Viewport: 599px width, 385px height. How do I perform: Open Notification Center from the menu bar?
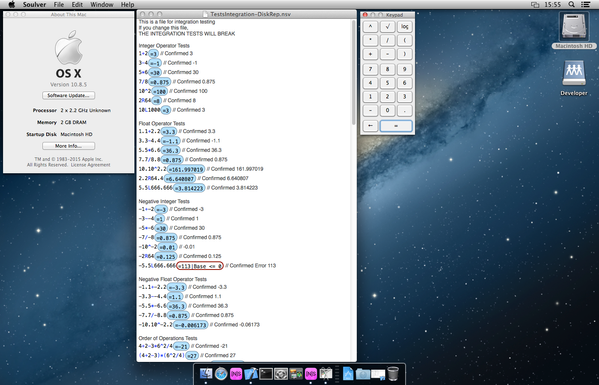(x=585, y=5)
